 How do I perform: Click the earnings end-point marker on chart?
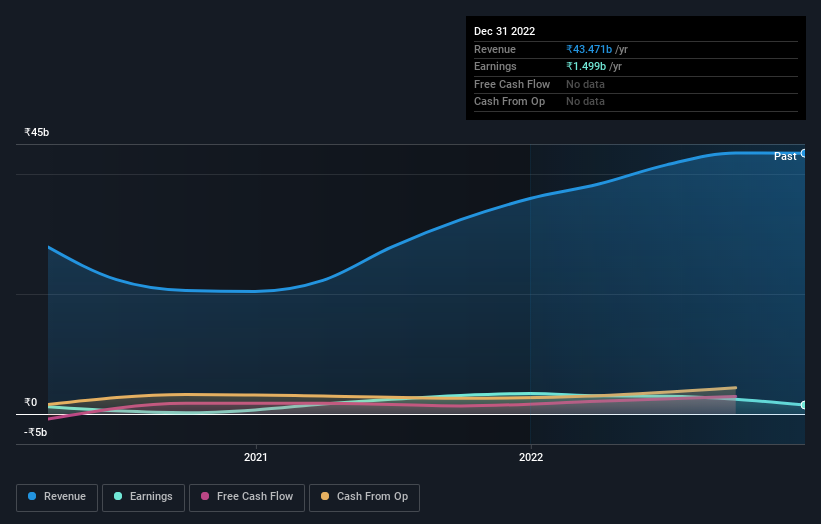[x=804, y=405]
